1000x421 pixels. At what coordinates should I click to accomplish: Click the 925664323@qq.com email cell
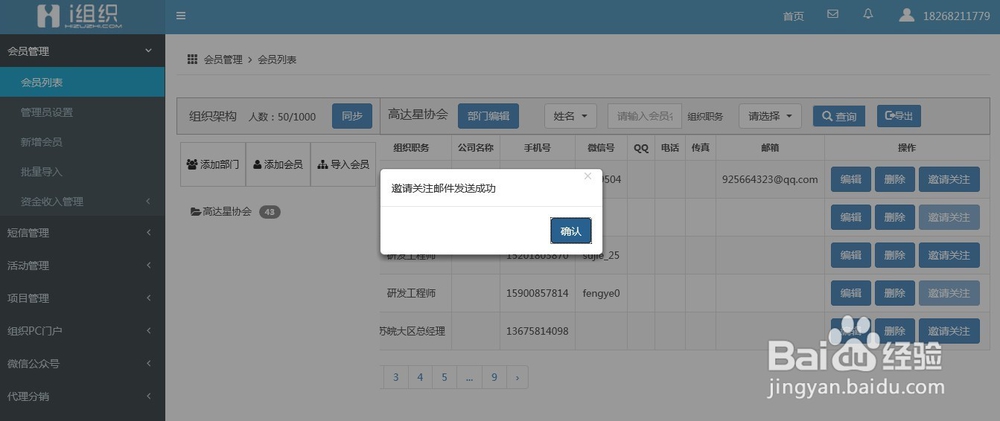[x=770, y=179]
